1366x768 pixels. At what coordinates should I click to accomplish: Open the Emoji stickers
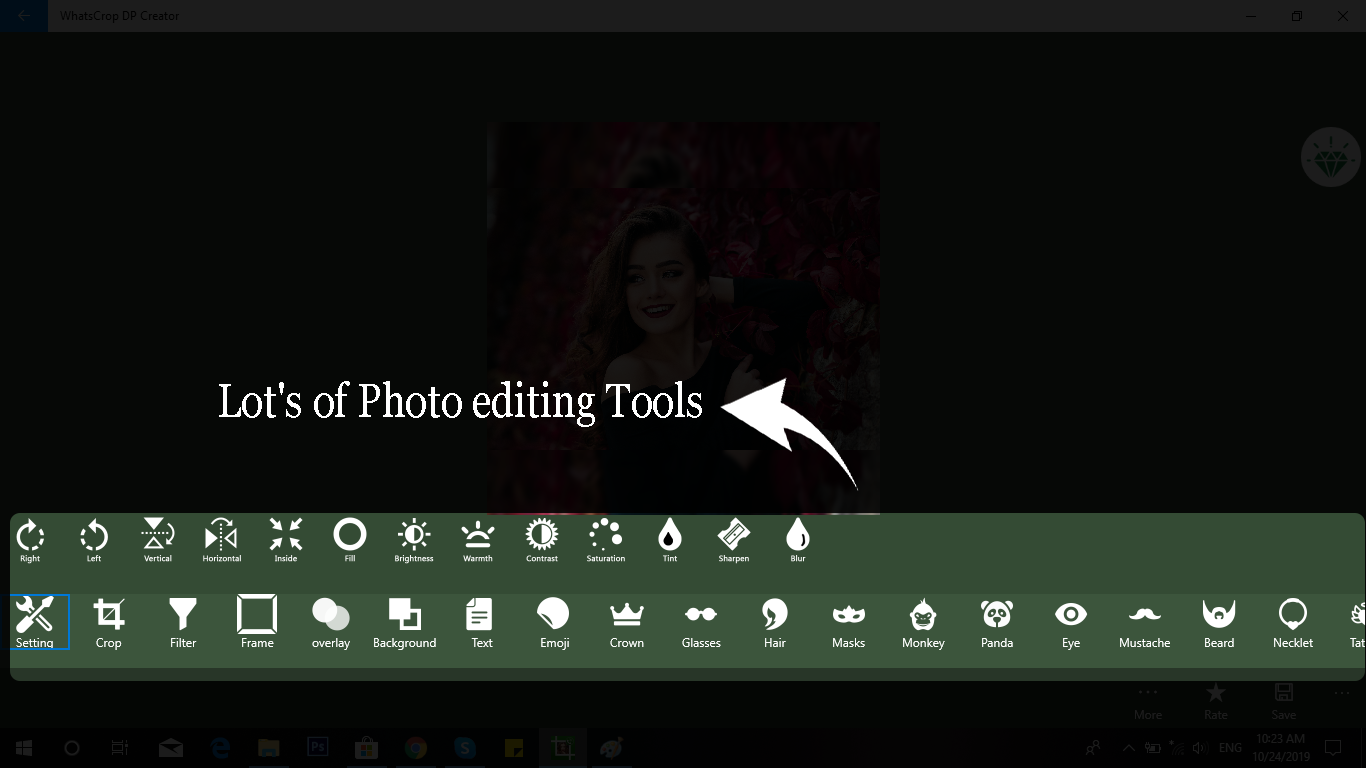(554, 622)
